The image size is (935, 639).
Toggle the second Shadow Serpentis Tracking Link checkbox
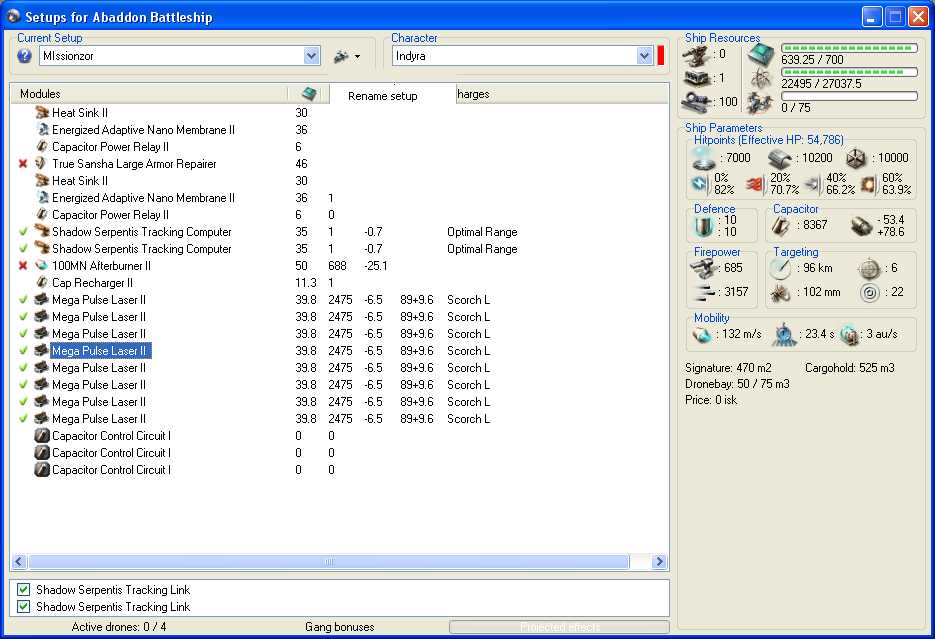pos(24,607)
